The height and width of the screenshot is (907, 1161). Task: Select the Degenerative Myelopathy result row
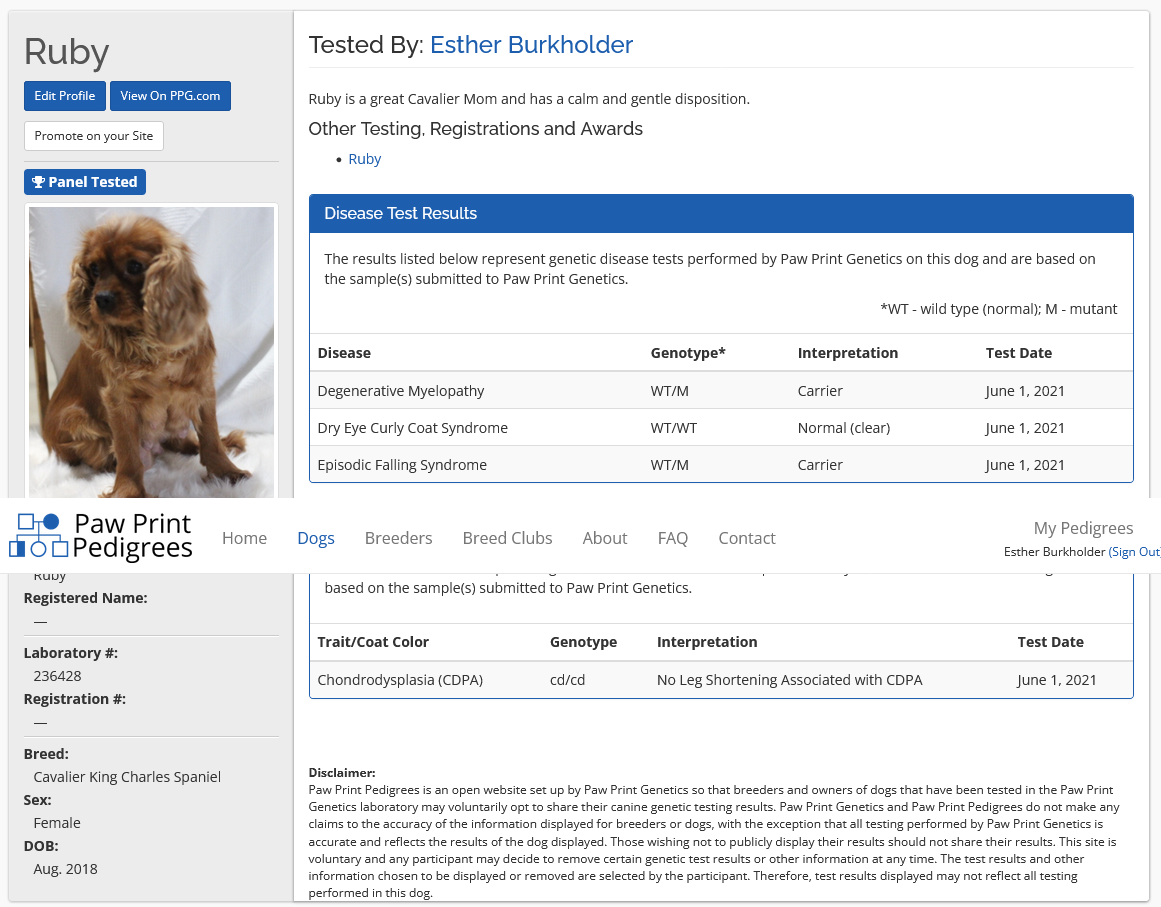click(720, 391)
